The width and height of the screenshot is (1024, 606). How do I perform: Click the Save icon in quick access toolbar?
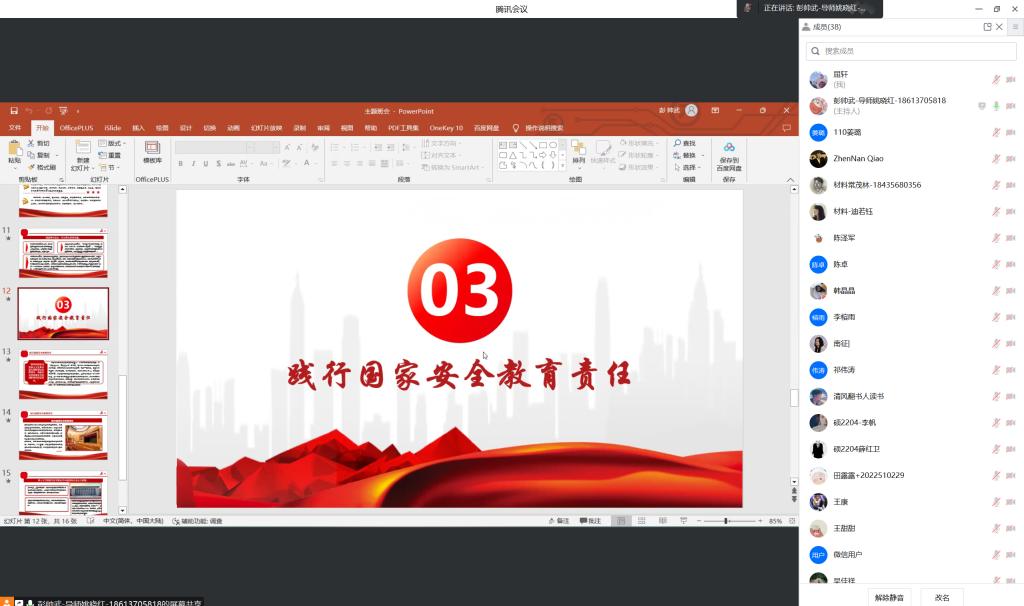[x=14, y=111]
